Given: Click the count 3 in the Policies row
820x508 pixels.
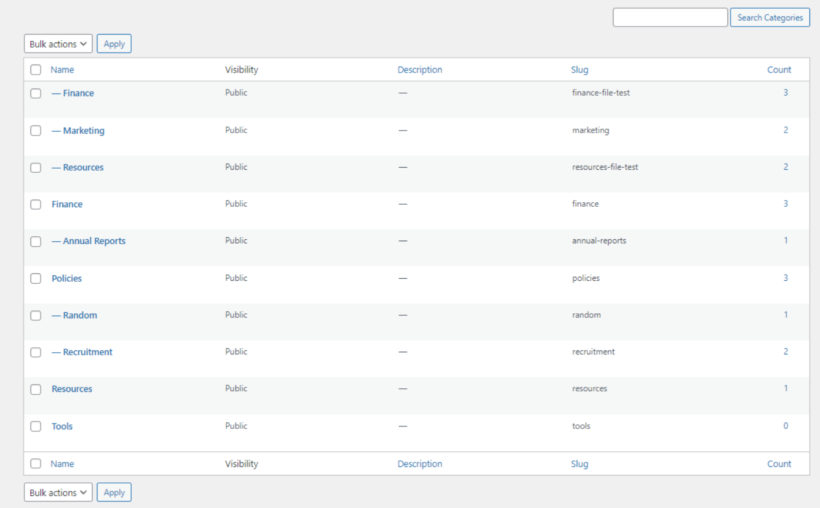Looking at the screenshot, I should point(785,278).
